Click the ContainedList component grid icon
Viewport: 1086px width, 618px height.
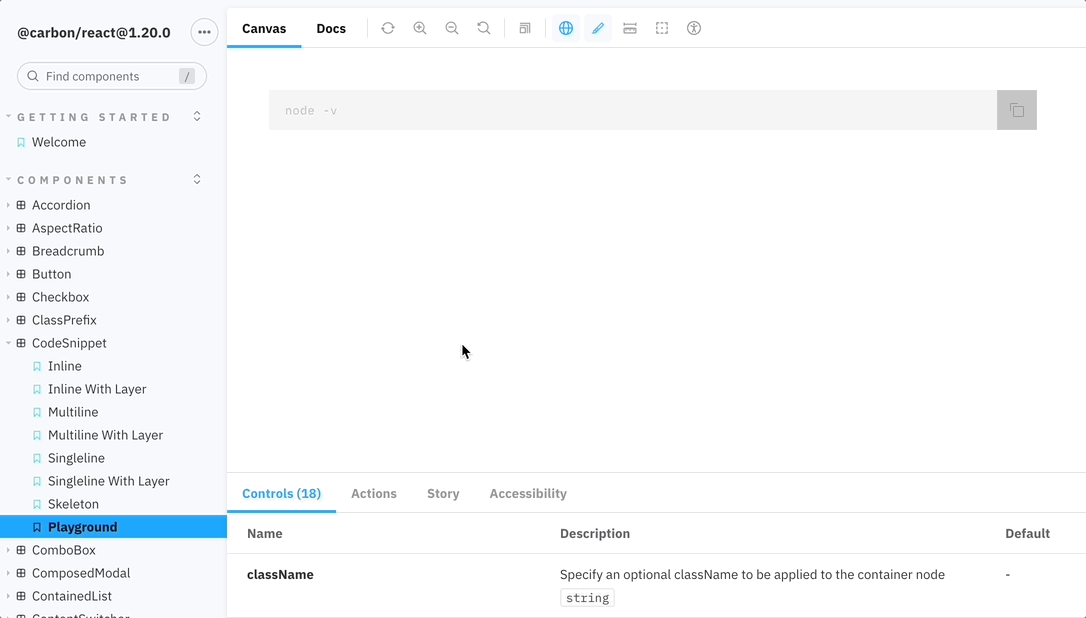click(21, 596)
